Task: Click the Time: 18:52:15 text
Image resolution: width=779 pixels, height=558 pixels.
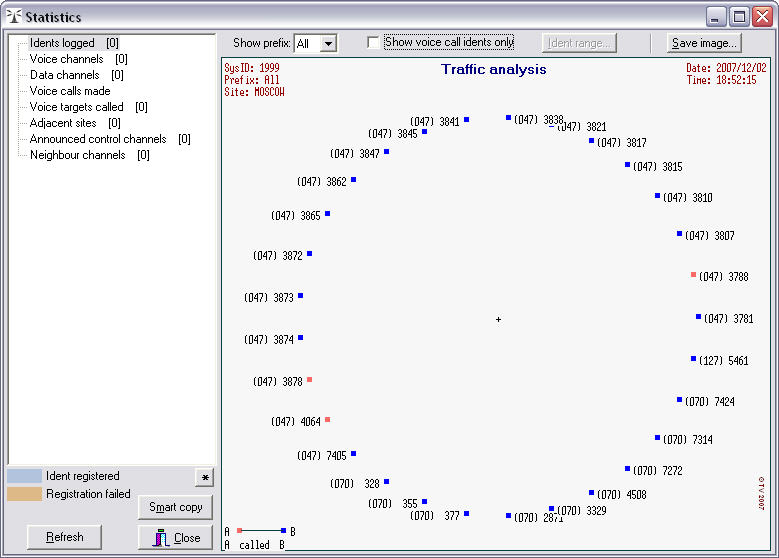Action: click(x=721, y=80)
